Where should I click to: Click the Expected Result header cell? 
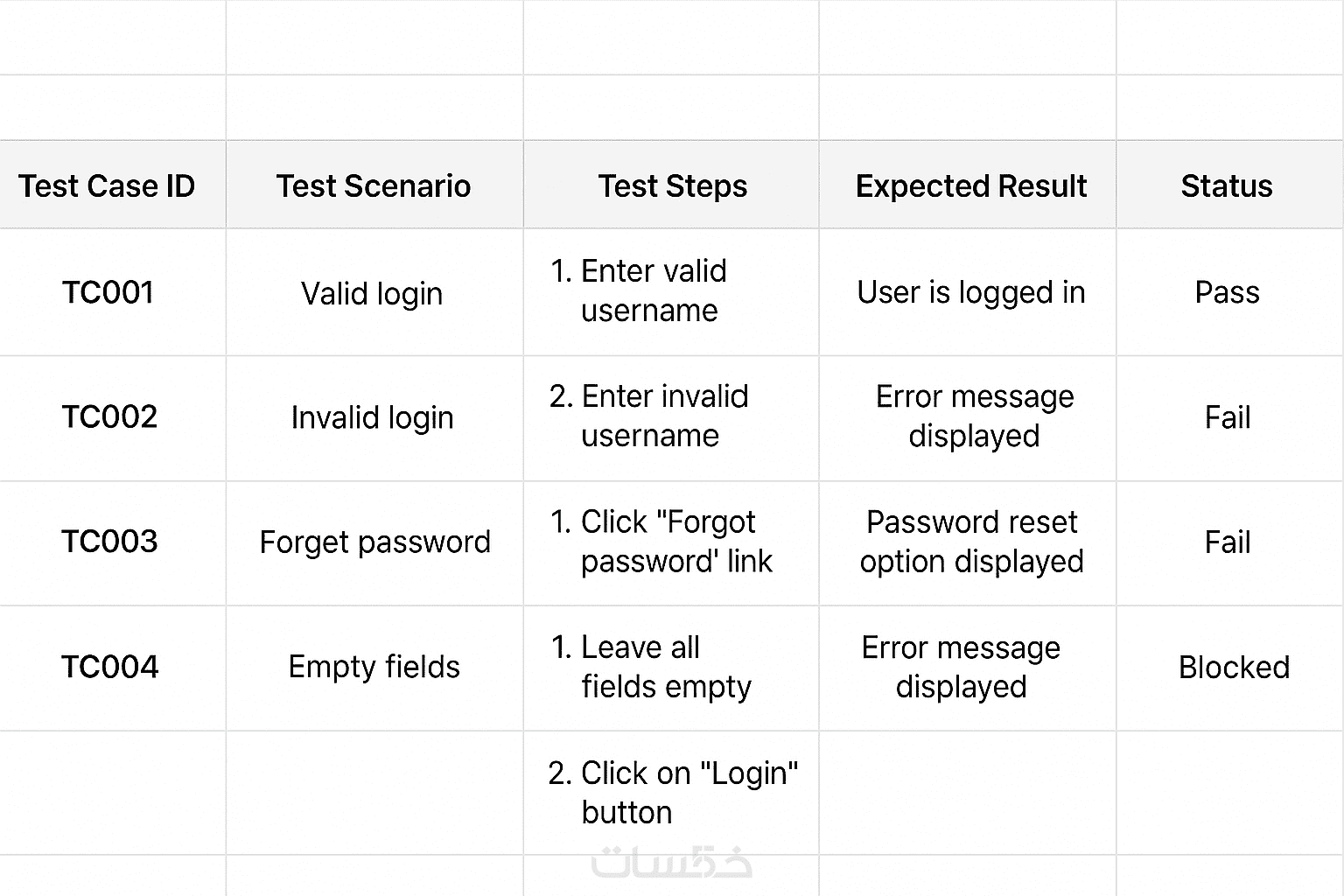(970, 185)
